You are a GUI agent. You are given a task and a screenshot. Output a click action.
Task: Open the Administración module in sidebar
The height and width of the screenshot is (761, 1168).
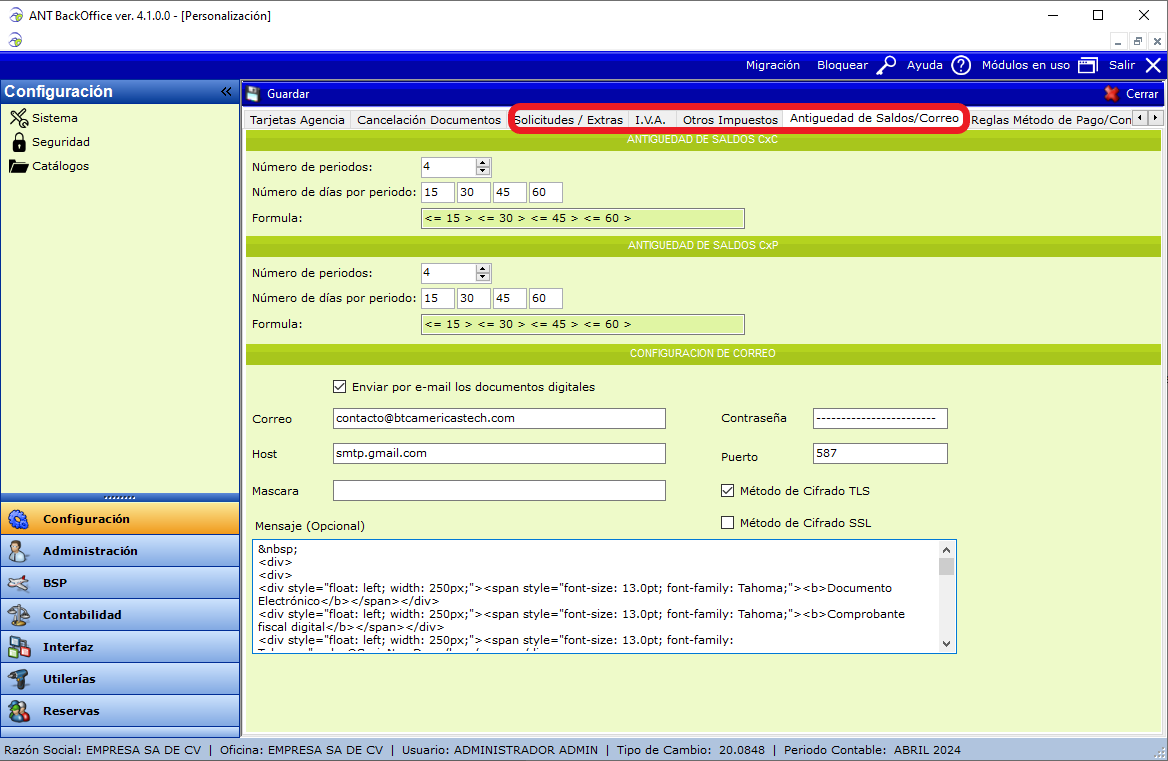[x=90, y=551]
